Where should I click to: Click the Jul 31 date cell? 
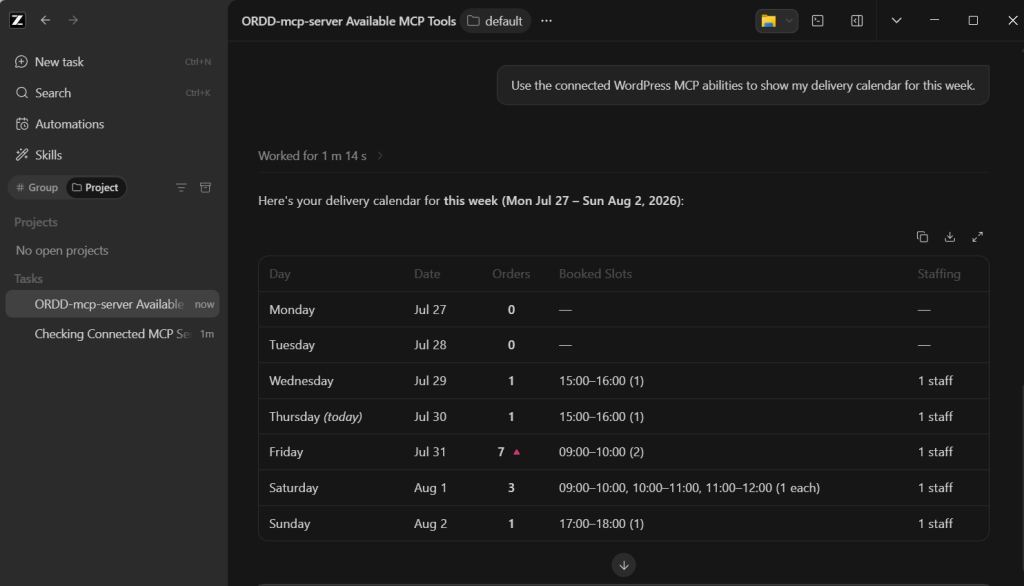pos(430,452)
